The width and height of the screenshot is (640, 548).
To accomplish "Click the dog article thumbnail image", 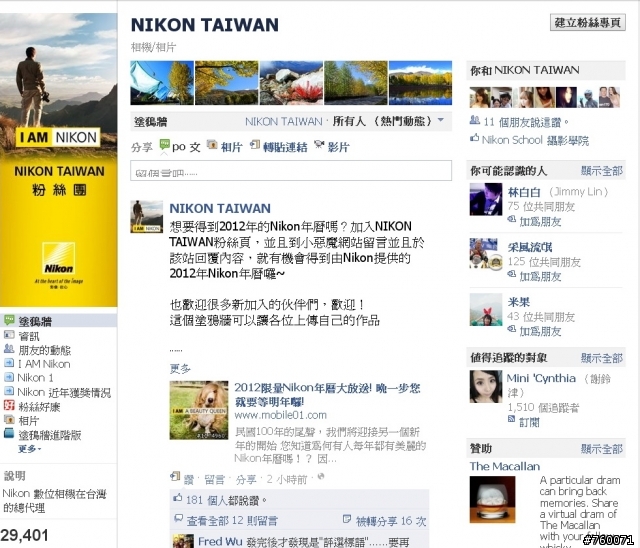I will tap(199, 410).
